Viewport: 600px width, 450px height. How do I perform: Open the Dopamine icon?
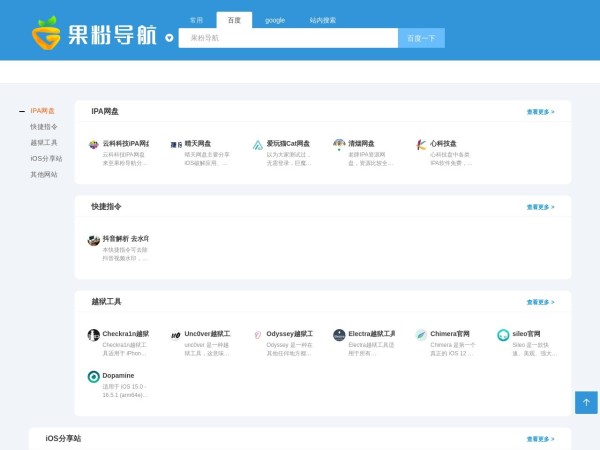click(x=93, y=376)
